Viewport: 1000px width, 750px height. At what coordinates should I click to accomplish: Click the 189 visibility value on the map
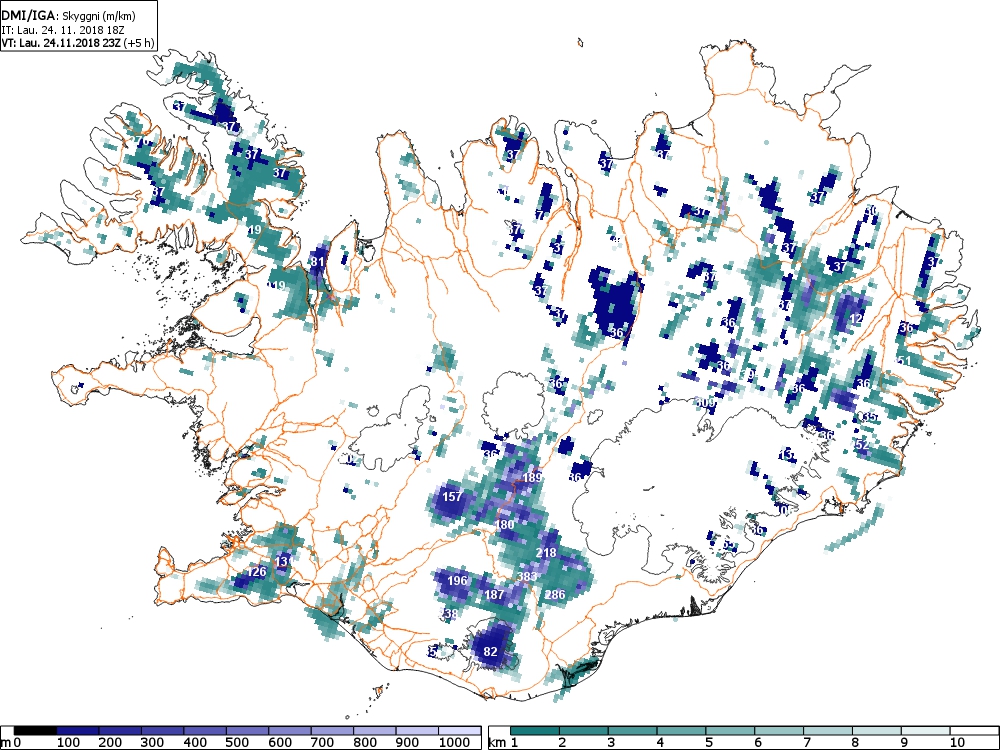532,478
